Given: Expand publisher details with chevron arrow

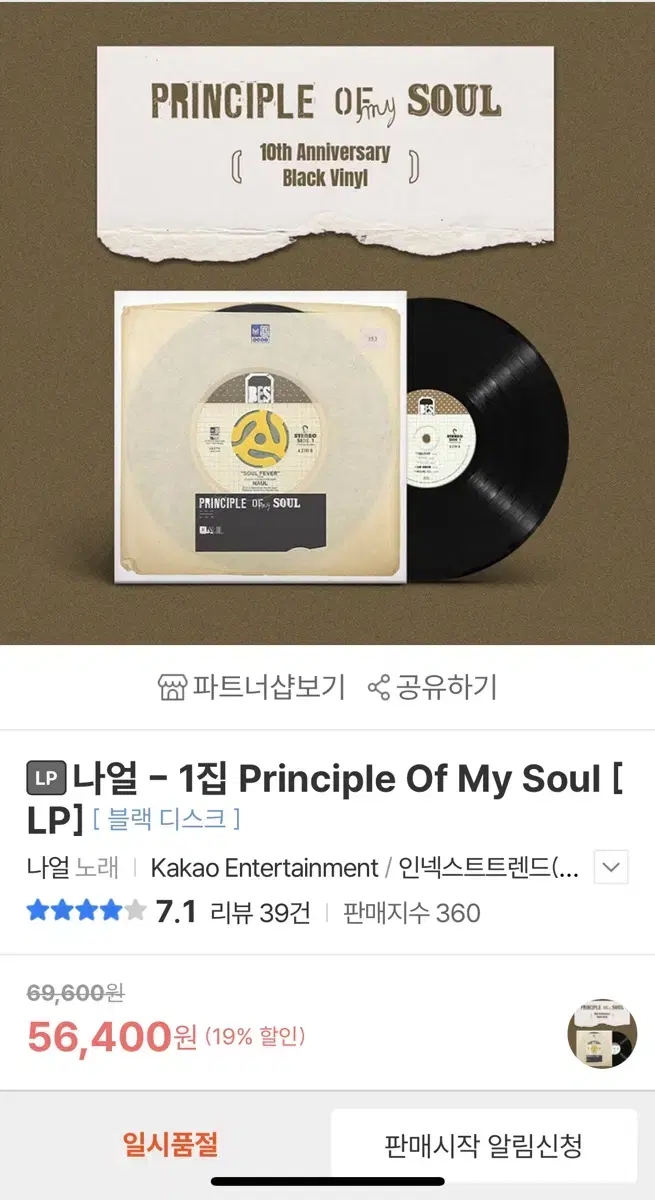Looking at the screenshot, I should [x=611, y=867].
